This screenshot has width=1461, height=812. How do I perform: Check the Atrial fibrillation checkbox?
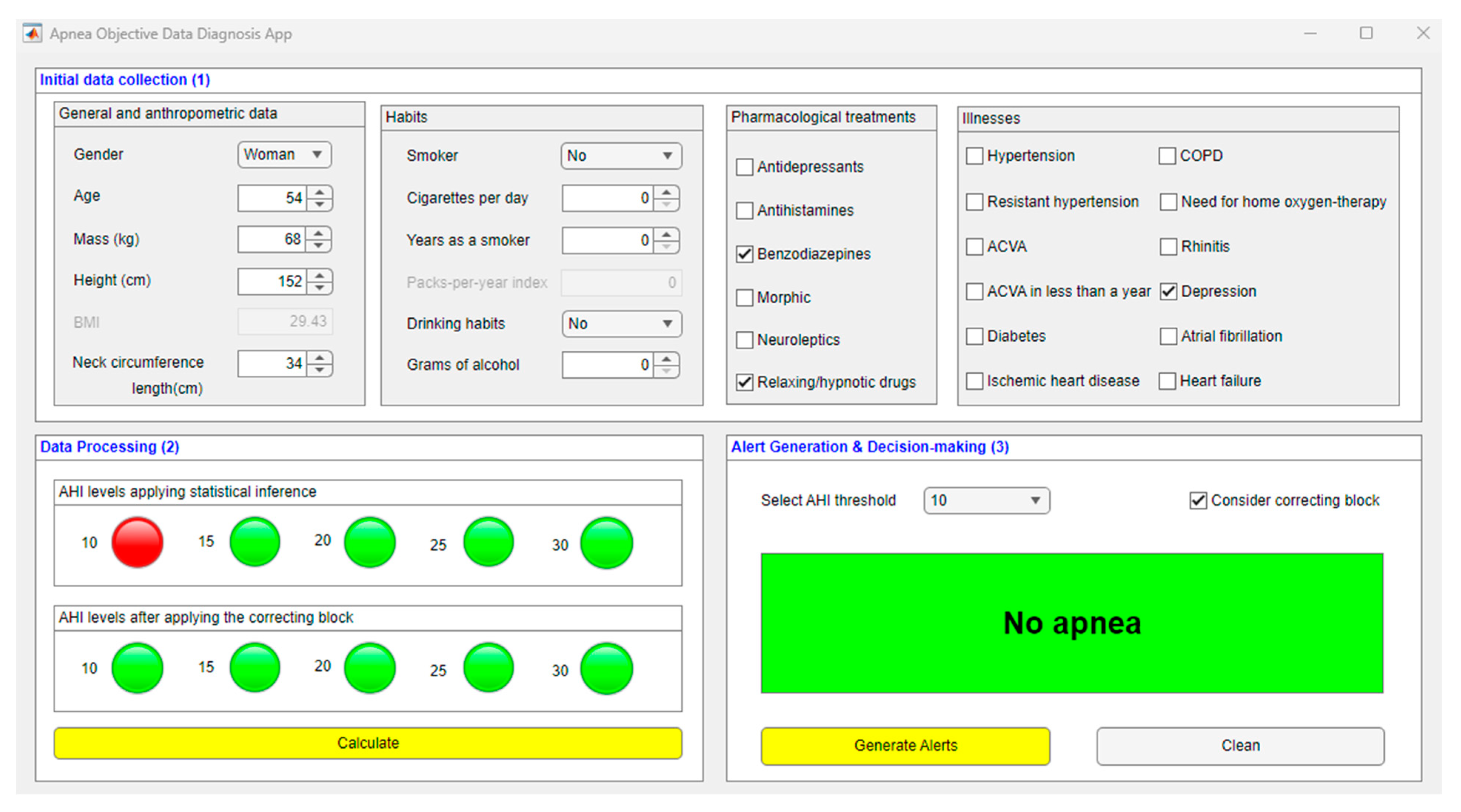tap(1168, 336)
